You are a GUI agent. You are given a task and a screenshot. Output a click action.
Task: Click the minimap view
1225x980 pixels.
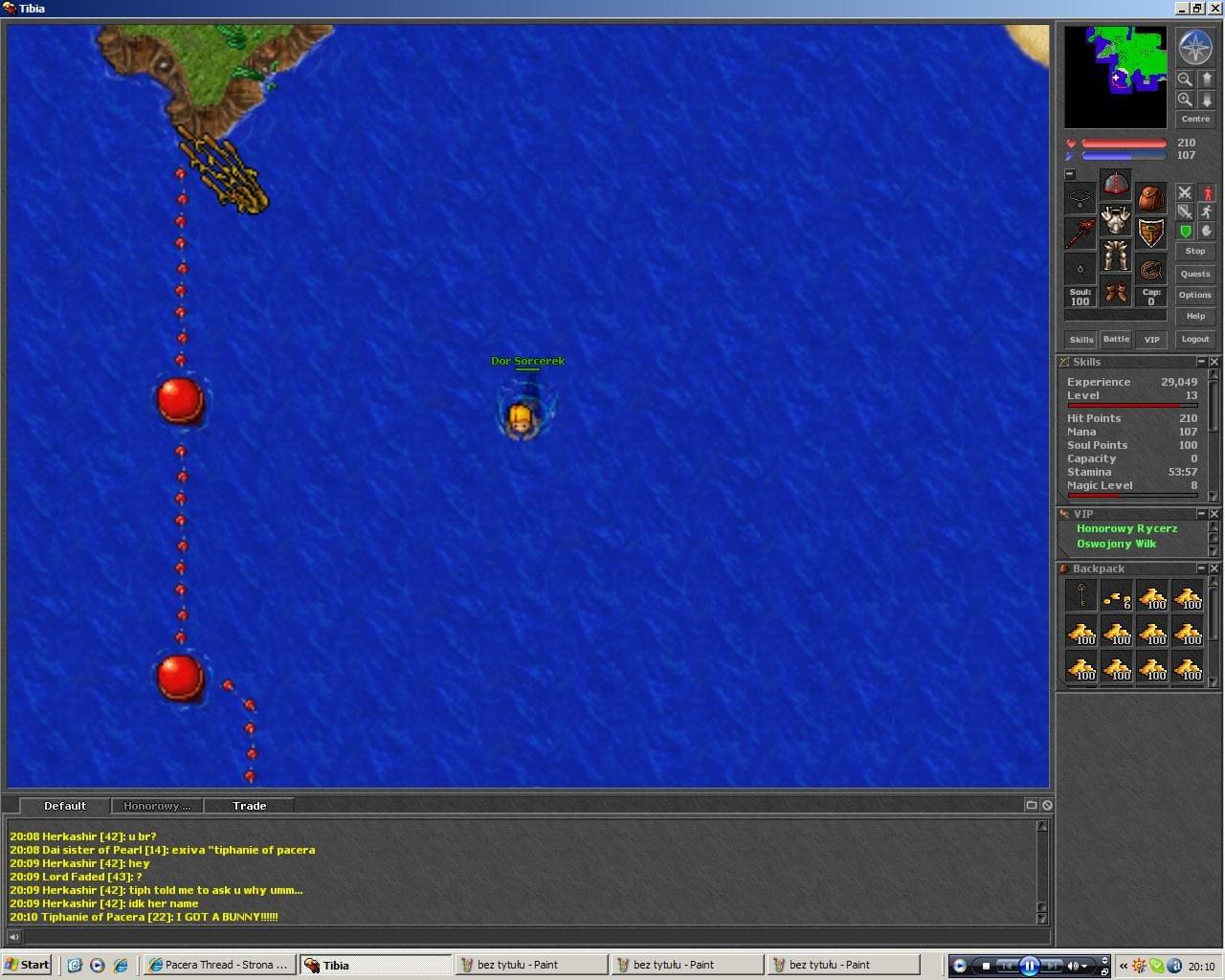click(1116, 77)
